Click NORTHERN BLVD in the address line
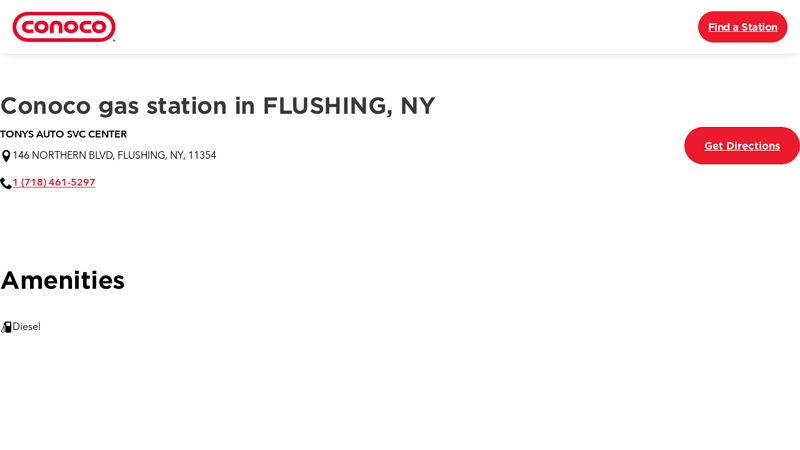 (72, 156)
